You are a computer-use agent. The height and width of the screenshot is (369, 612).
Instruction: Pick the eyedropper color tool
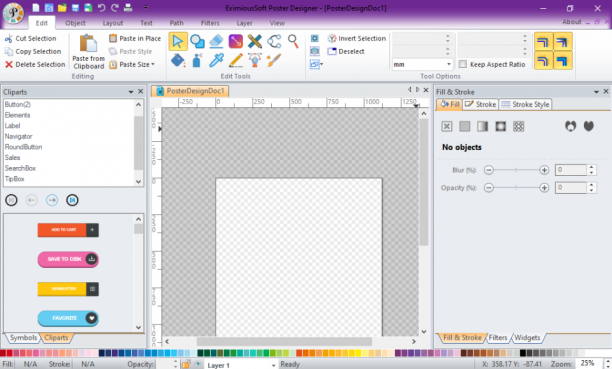tap(216, 61)
